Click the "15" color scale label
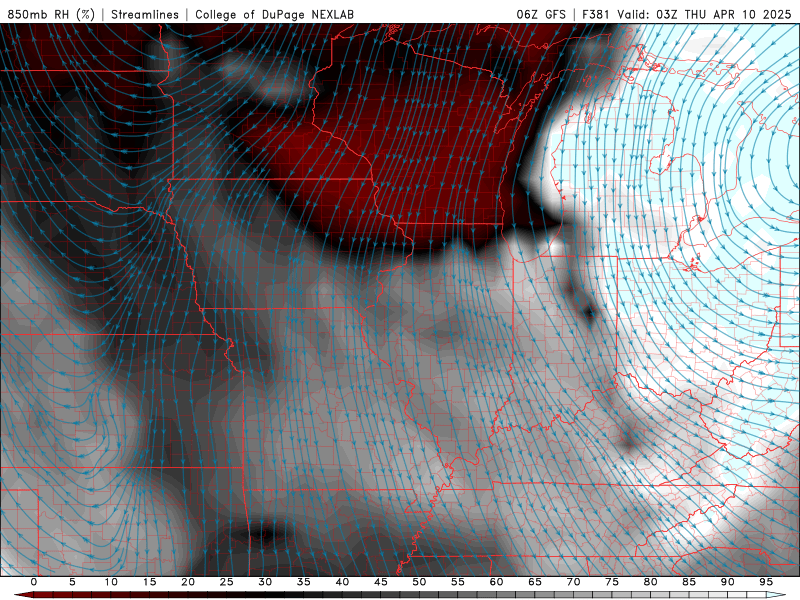Screen dimensions: 800x600 tap(149, 582)
